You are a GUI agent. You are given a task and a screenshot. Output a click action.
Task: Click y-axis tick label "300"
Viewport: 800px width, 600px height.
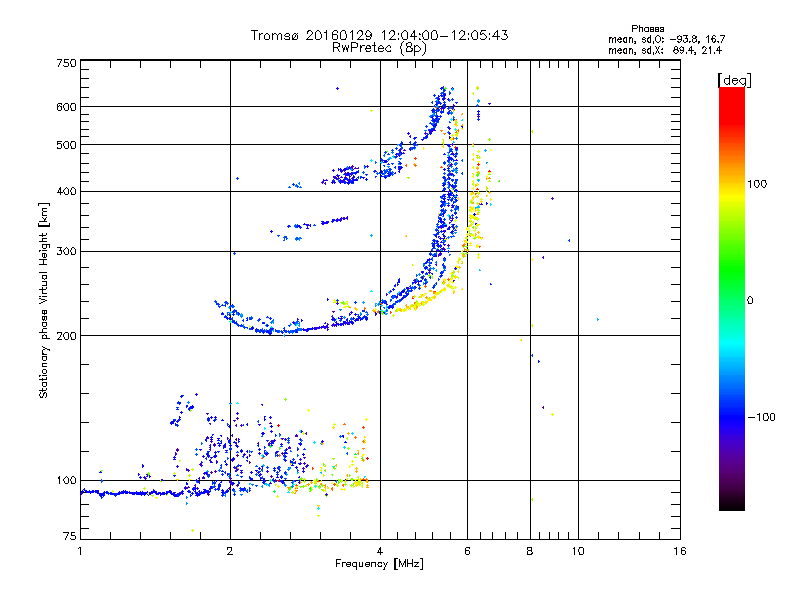point(67,251)
